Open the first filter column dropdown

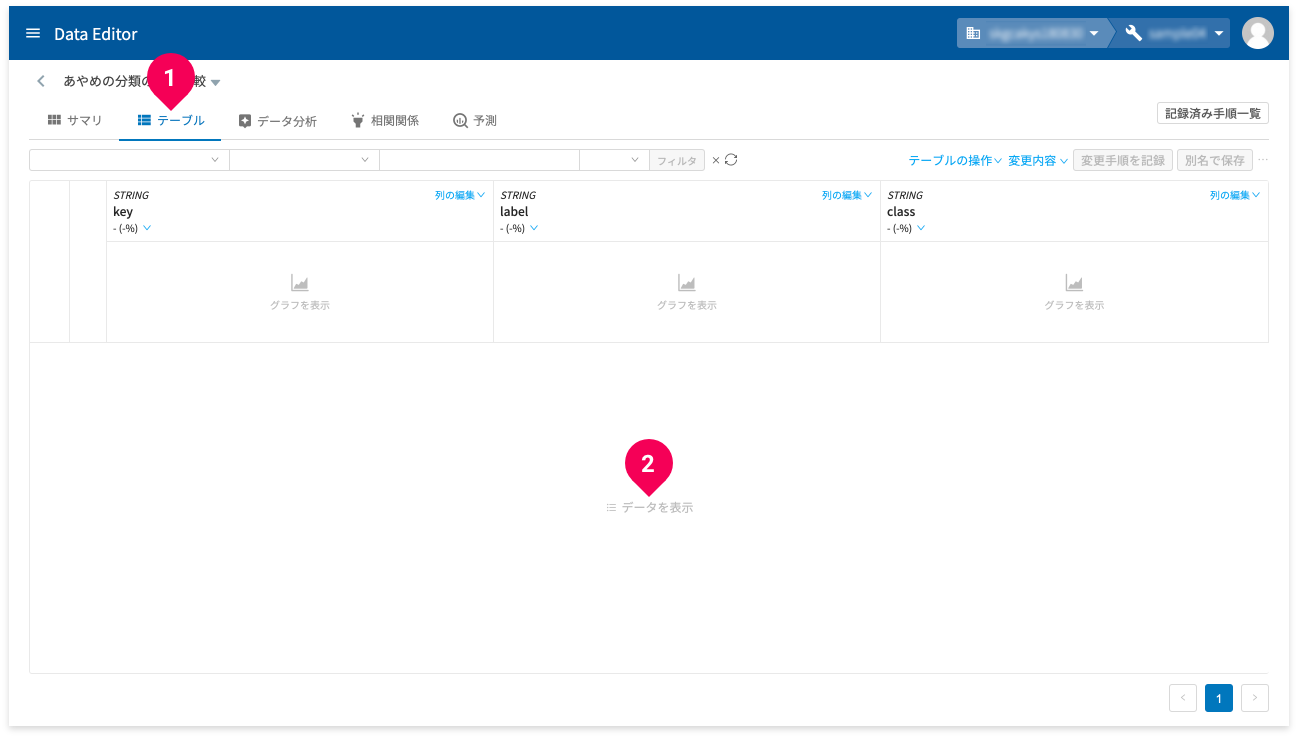pyautogui.click(x=129, y=160)
